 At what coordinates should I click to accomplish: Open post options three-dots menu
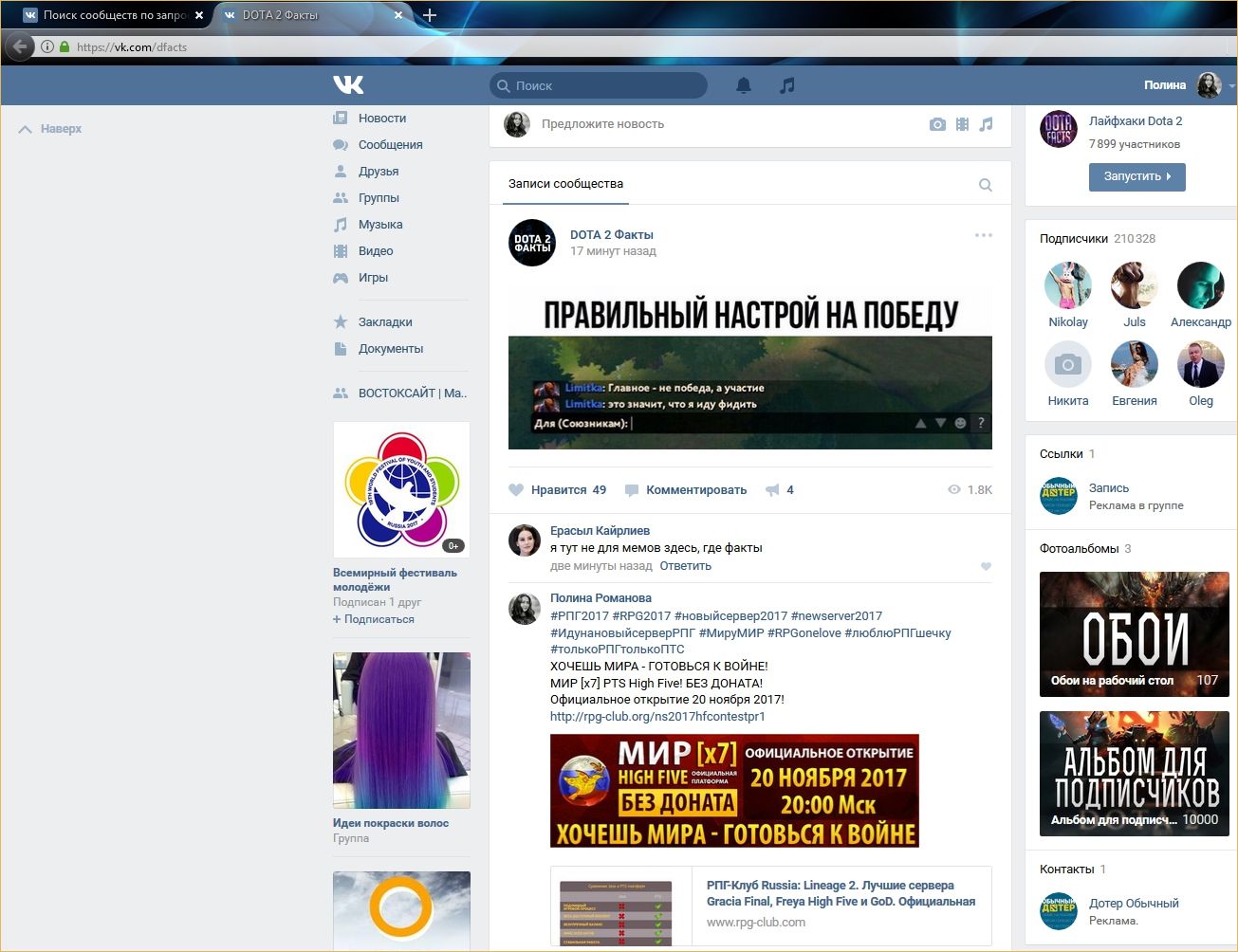tap(984, 235)
